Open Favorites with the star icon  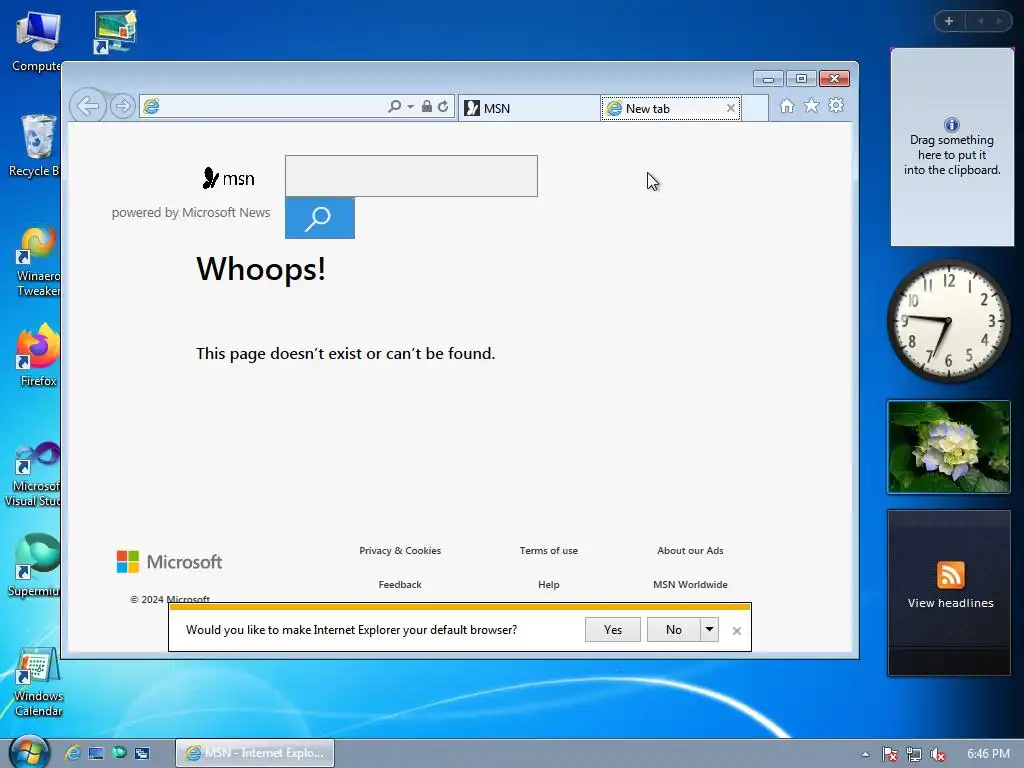click(811, 106)
